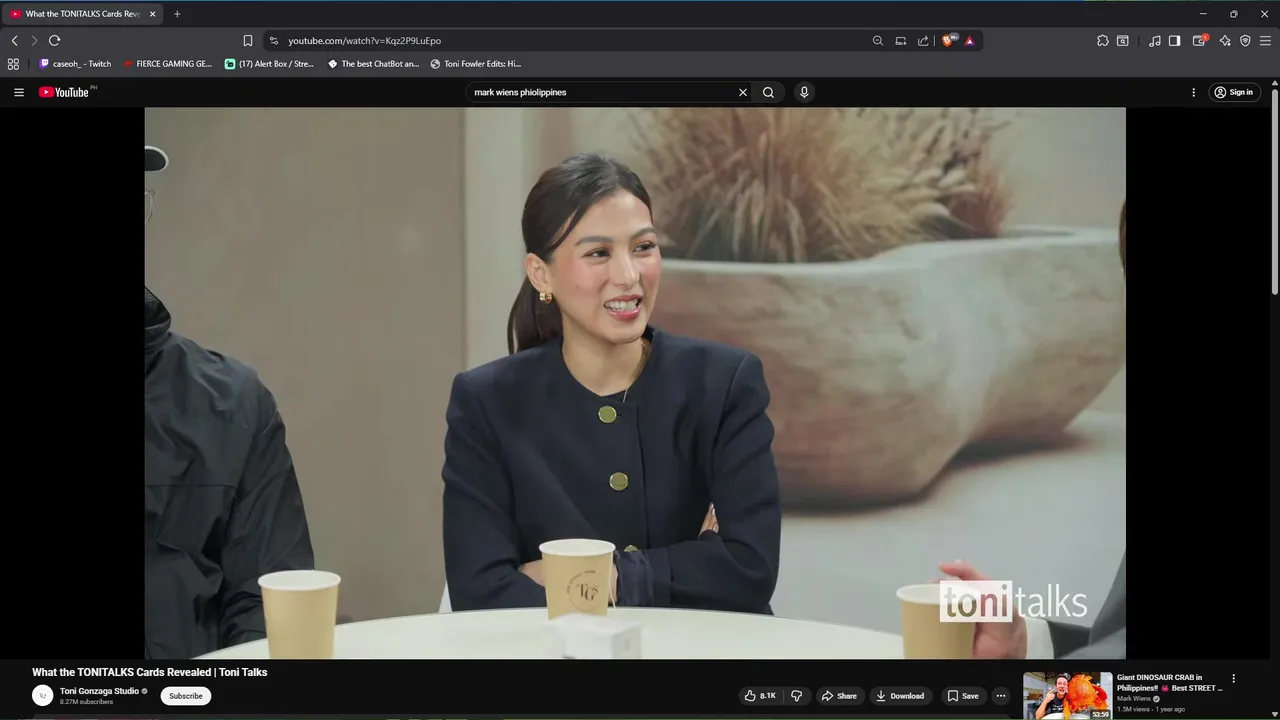1280x720 pixels.
Task: Clear the search box text
Action: tap(743, 92)
